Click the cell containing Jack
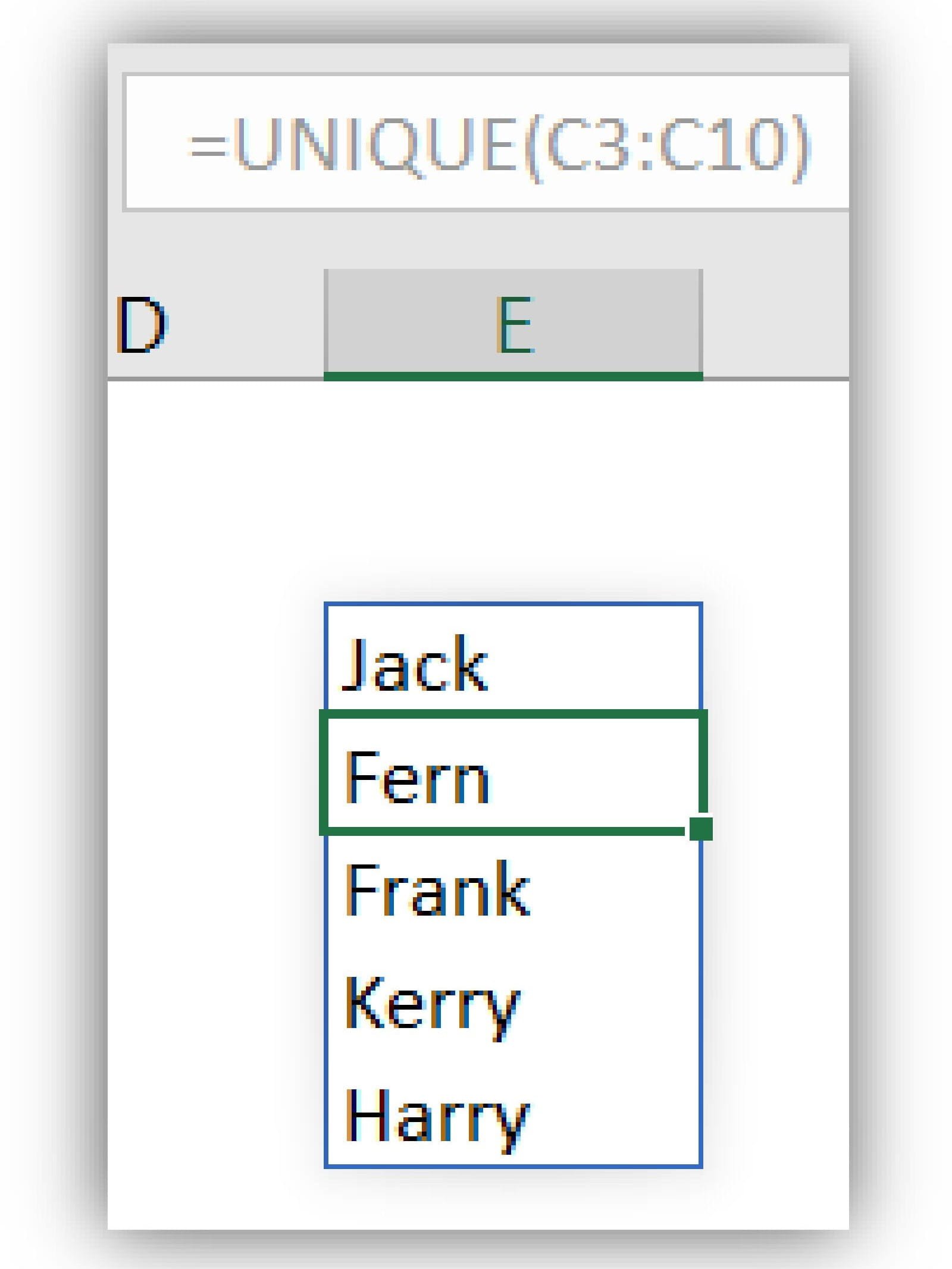The width and height of the screenshot is (952, 1269). pyautogui.click(x=513, y=660)
